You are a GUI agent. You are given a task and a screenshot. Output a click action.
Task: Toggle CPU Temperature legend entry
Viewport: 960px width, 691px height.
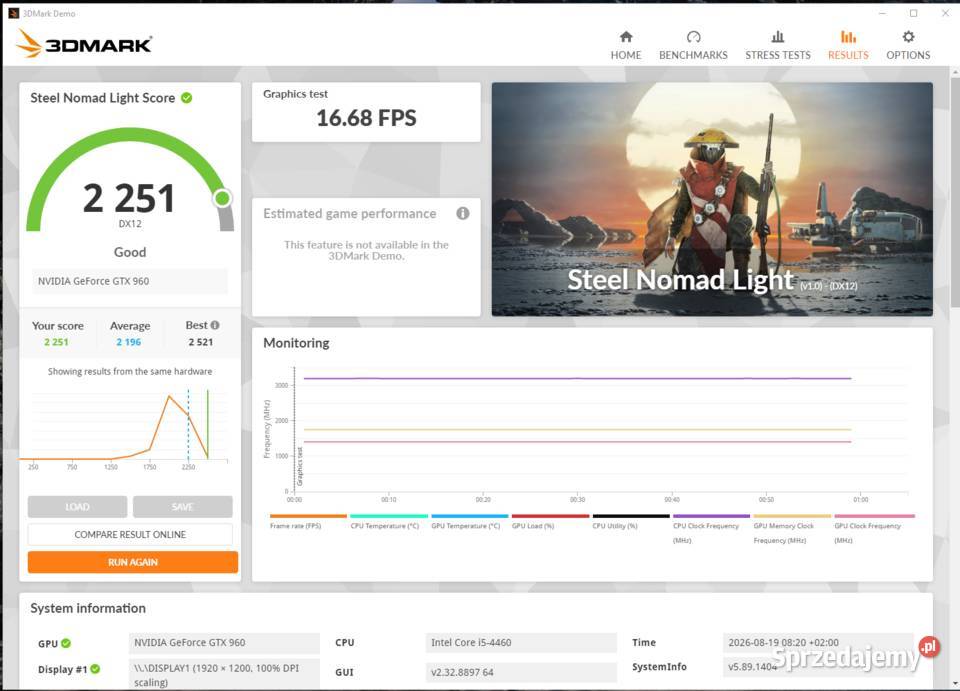[x=389, y=522]
